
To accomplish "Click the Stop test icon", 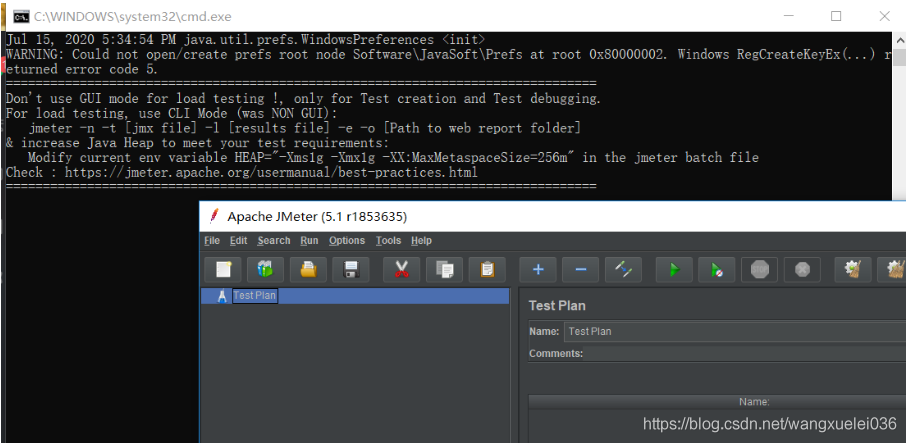I will [x=759, y=269].
